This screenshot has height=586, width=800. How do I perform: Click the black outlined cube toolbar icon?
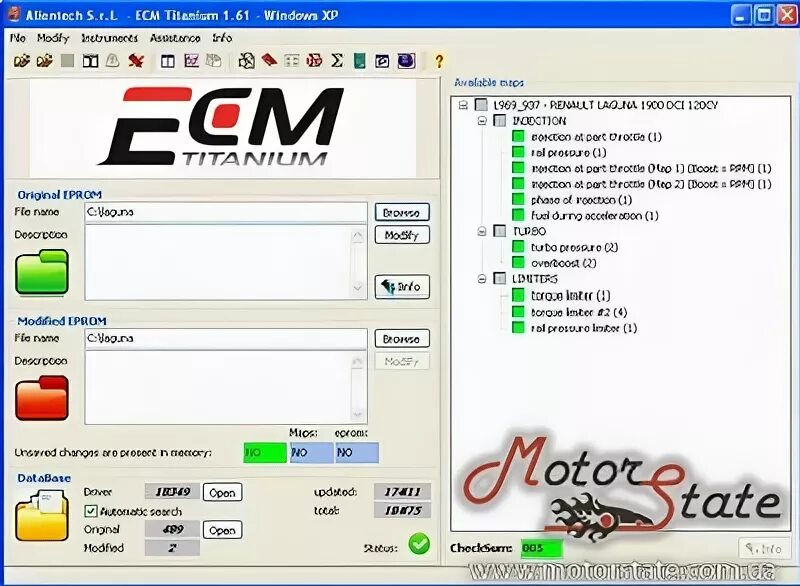[246, 61]
